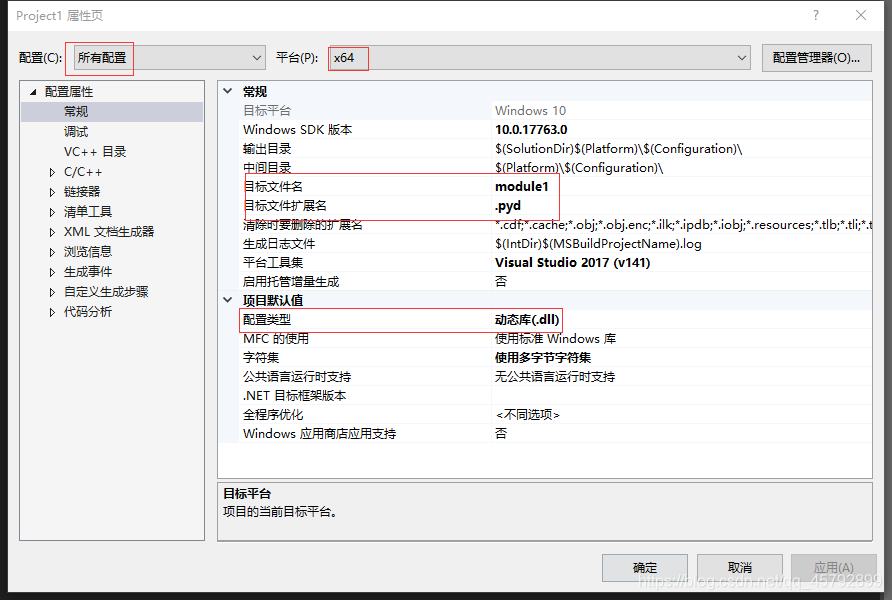
Task: Select 常规 in the property tree
Action: point(76,111)
